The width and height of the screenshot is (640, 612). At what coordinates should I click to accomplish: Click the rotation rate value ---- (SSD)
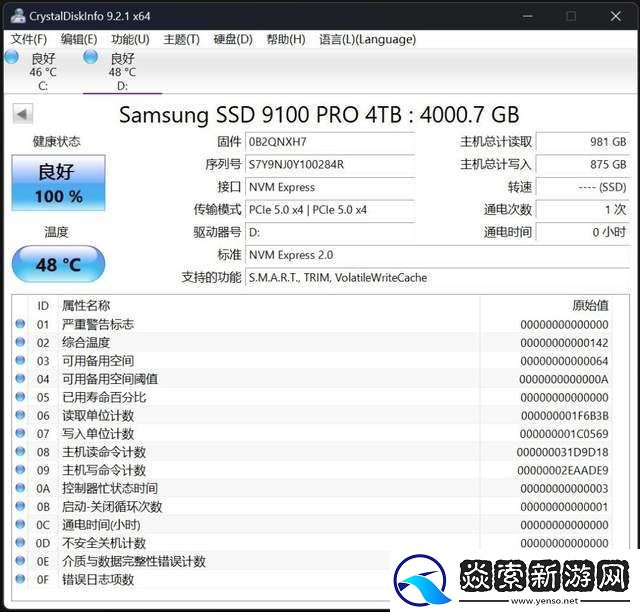coord(583,187)
